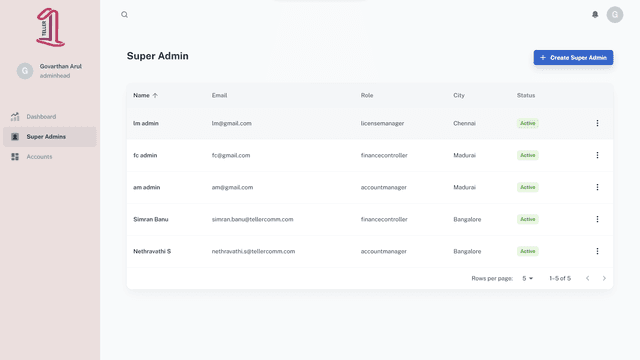Viewport: 640px width, 360px height.
Task: Select the lm admin name cell
Action: pyautogui.click(x=146, y=123)
